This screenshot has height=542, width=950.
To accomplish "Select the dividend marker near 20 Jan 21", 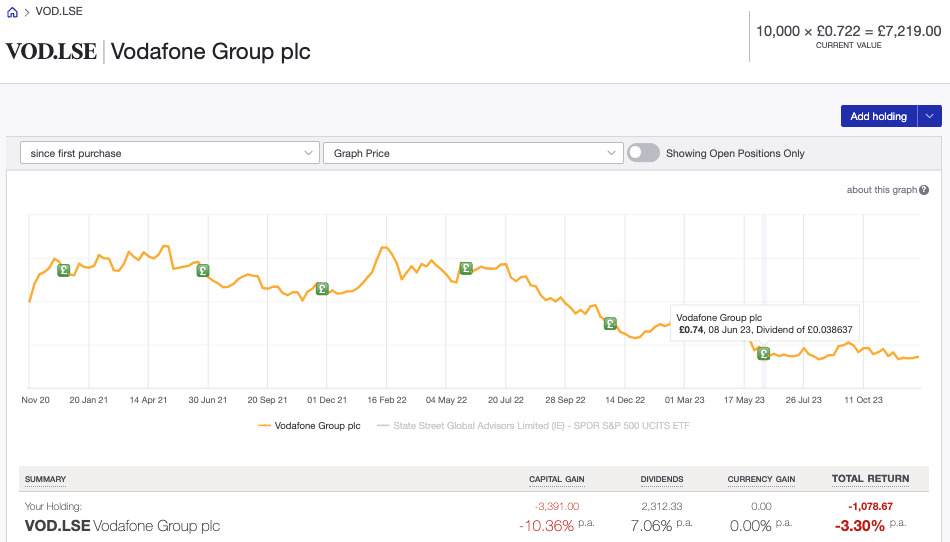I will (64, 270).
